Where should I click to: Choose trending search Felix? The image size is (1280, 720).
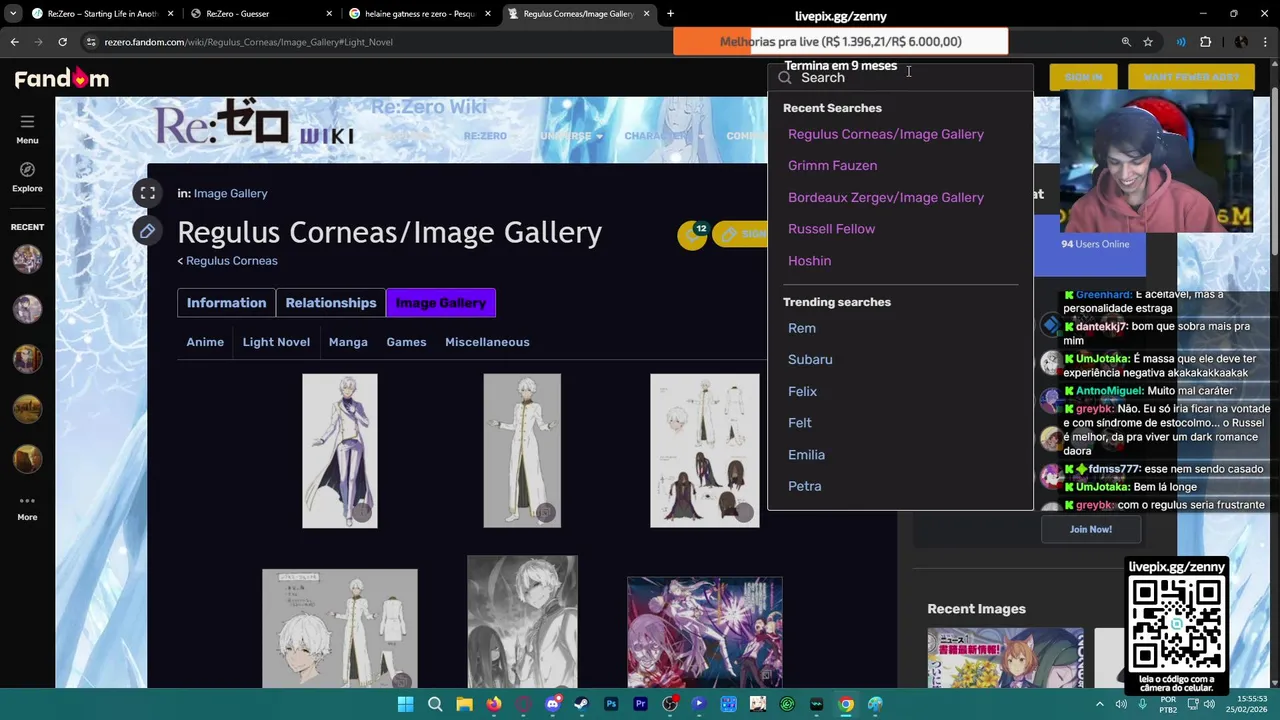pos(802,392)
